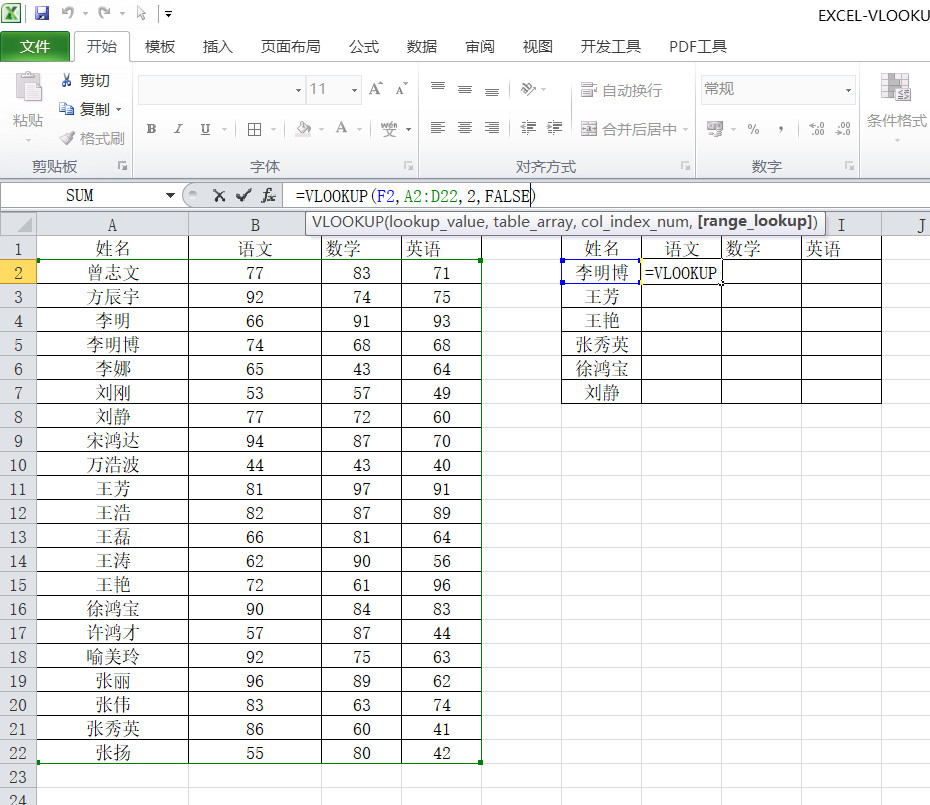Click the accounting number format icon
Viewport: 930px width, 805px height.
[x=715, y=129]
